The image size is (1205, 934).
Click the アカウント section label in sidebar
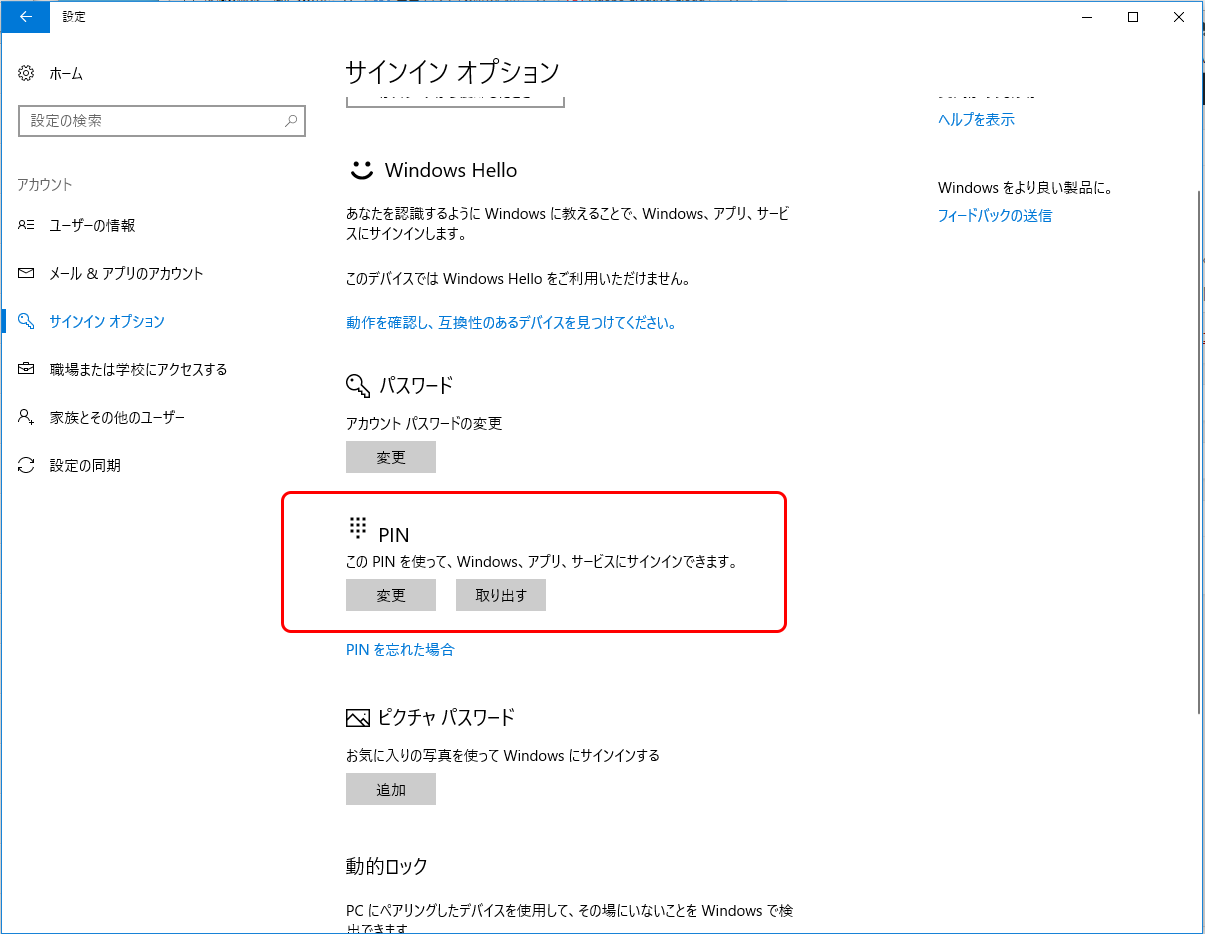(45, 185)
